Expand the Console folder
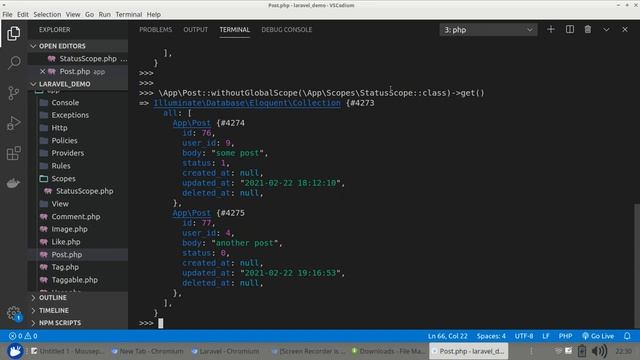Image resolution: width=640 pixels, height=360 pixels. [65, 102]
